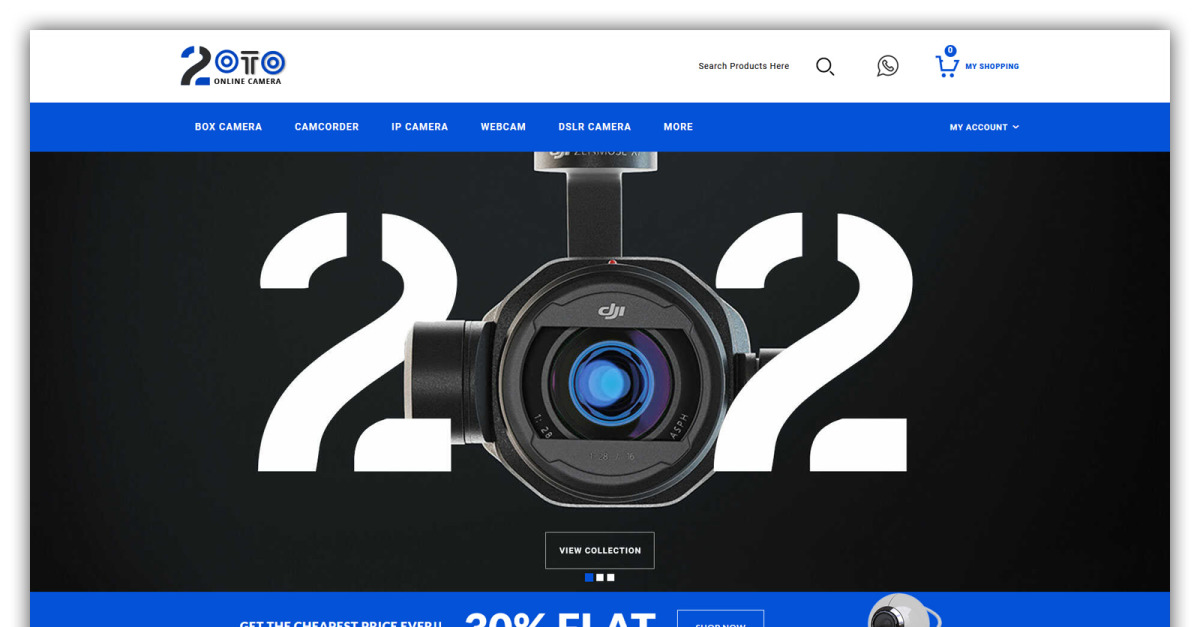Image resolution: width=1200 pixels, height=627 pixels.
Task: Click the My Shopping link
Action: pos(992,67)
